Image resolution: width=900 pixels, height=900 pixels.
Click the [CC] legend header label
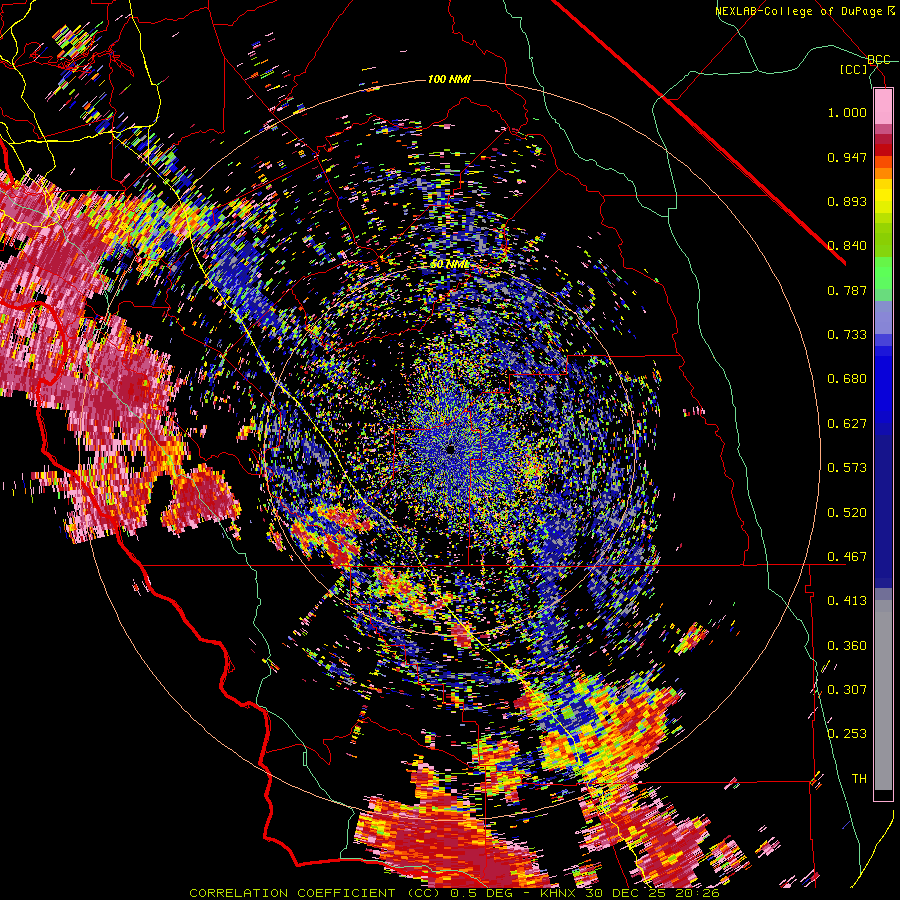coord(854,69)
